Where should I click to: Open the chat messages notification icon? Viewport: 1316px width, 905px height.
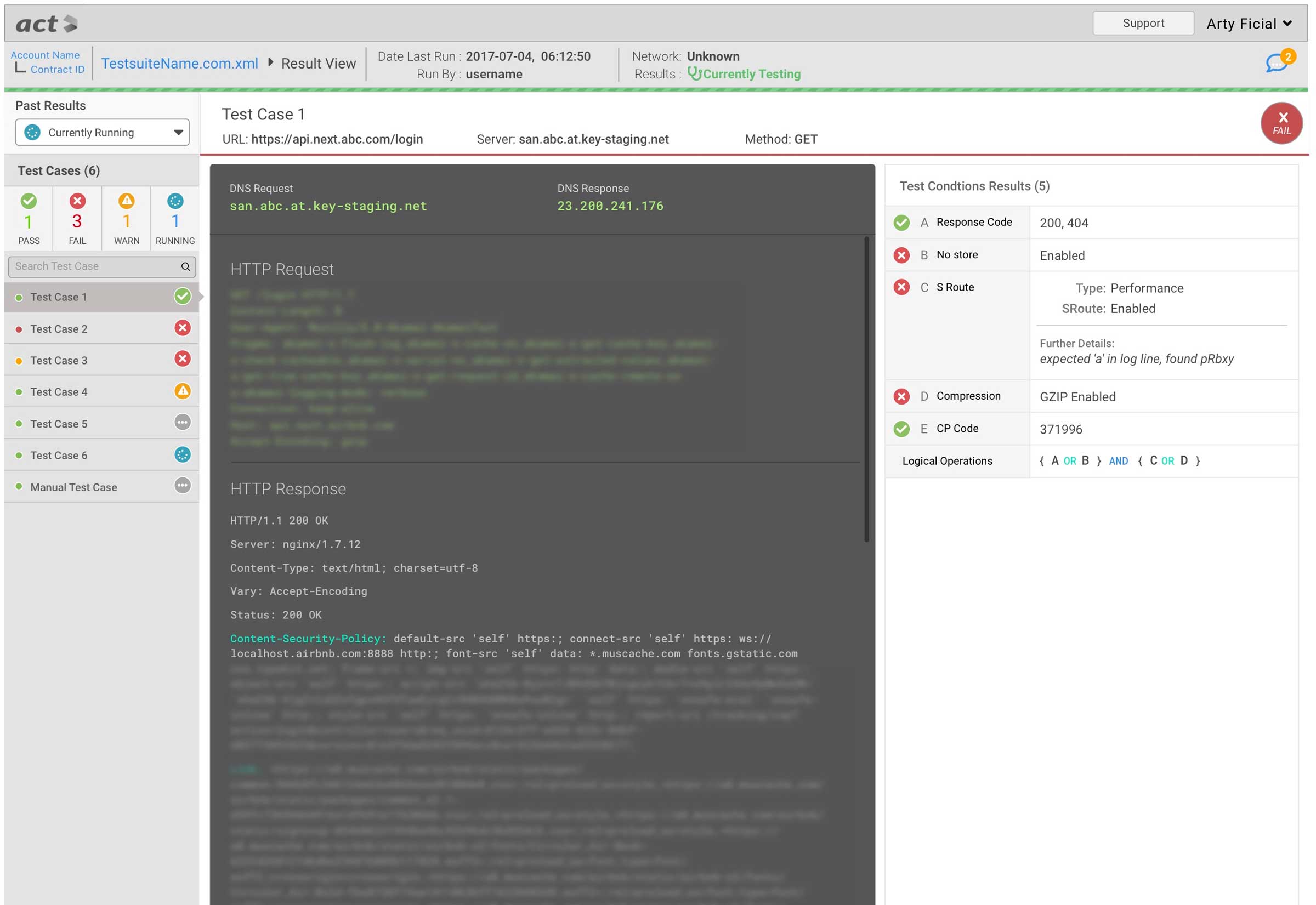click(1277, 62)
